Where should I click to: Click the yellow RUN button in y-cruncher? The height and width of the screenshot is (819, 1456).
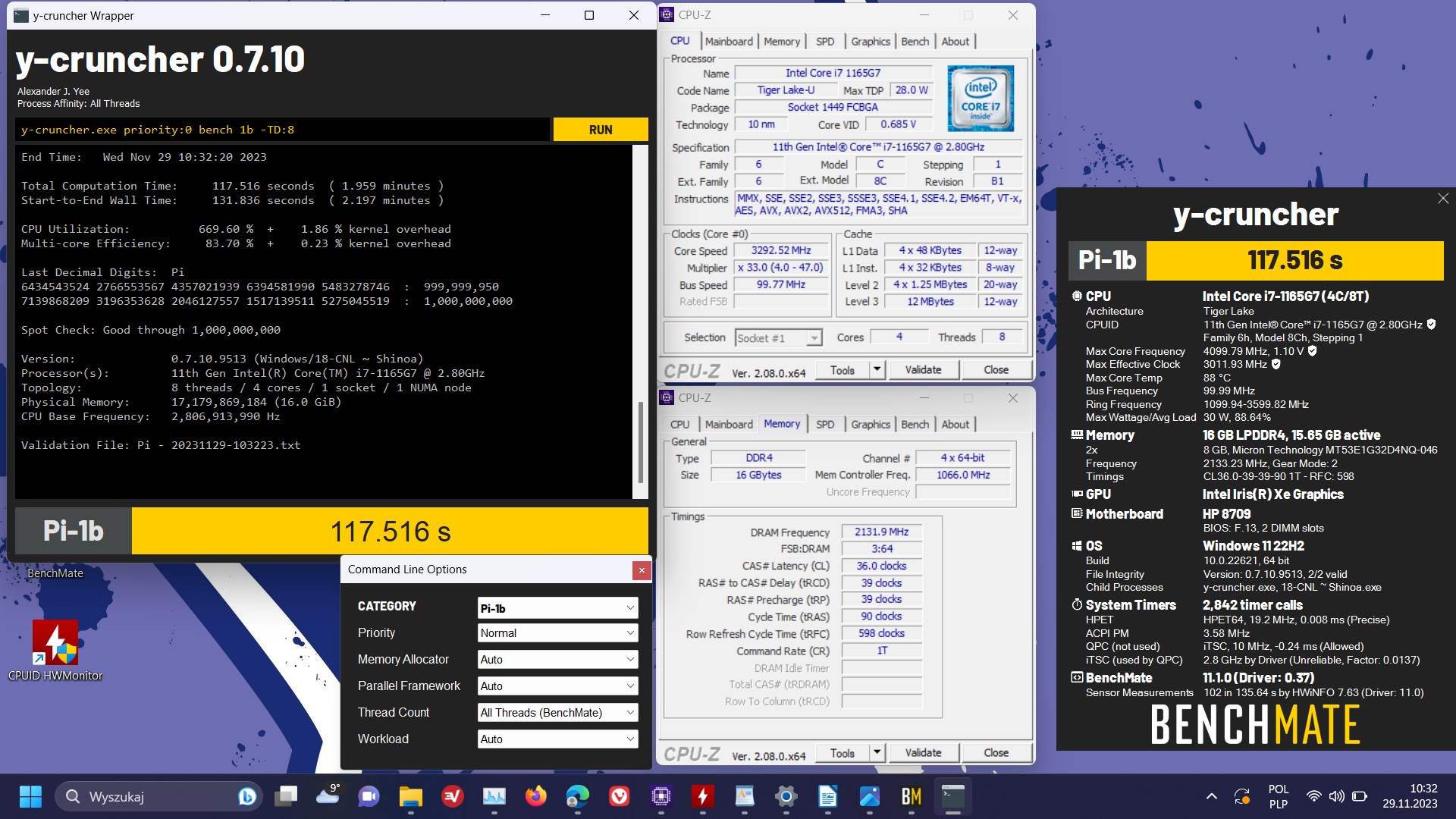[x=601, y=130]
